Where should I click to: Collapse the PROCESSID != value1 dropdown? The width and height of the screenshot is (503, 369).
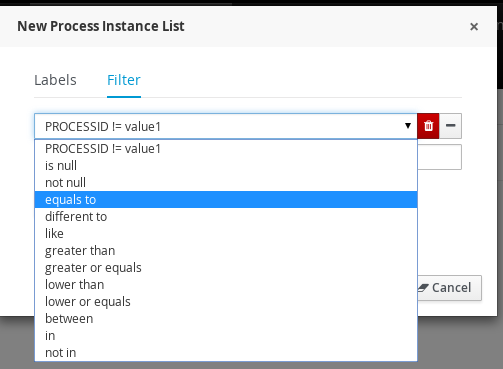point(226,126)
